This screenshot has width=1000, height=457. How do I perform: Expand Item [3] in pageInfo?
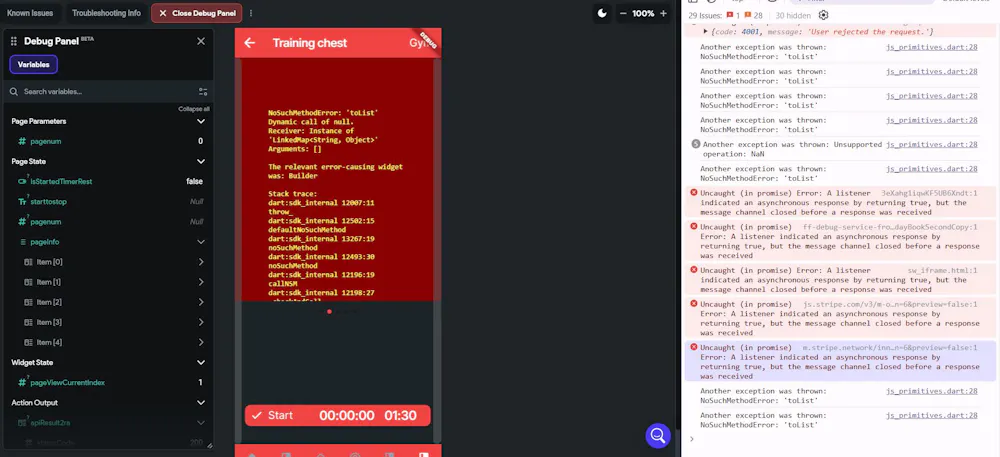click(201, 323)
